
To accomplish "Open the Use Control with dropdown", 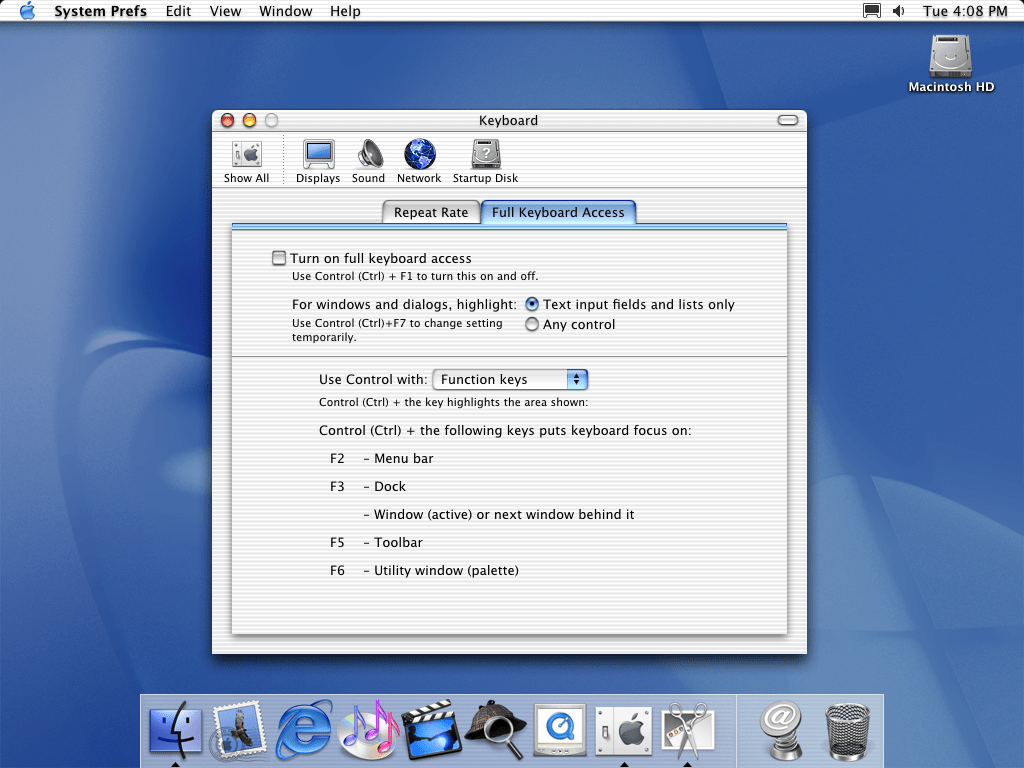I will click(510, 379).
